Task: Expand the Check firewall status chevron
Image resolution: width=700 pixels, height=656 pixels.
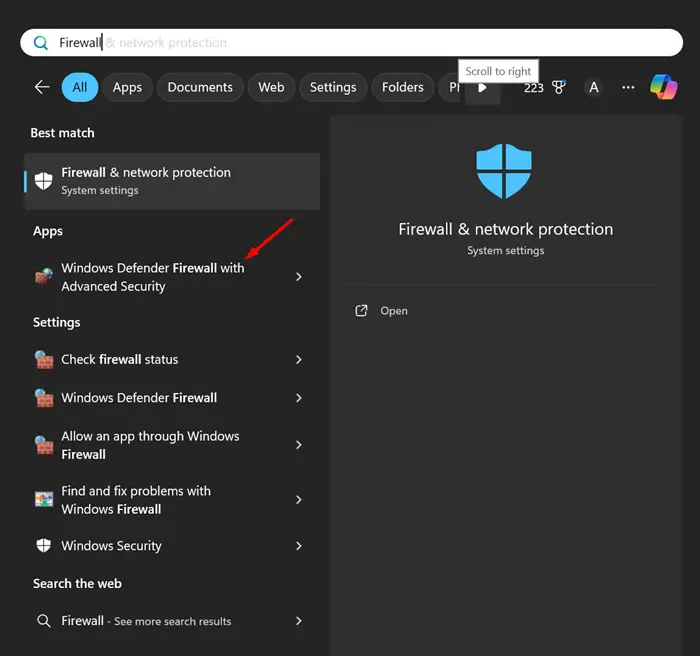Action: (x=299, y=359)
